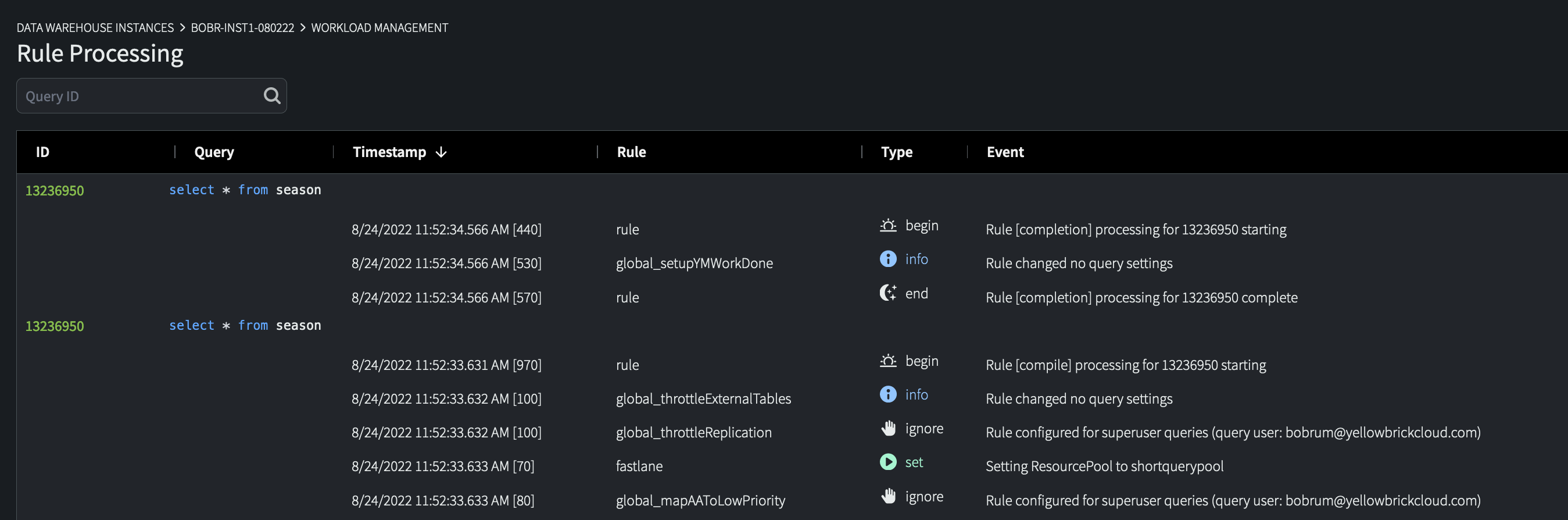
Task: Click the ID column header
Action: point(42,152)
